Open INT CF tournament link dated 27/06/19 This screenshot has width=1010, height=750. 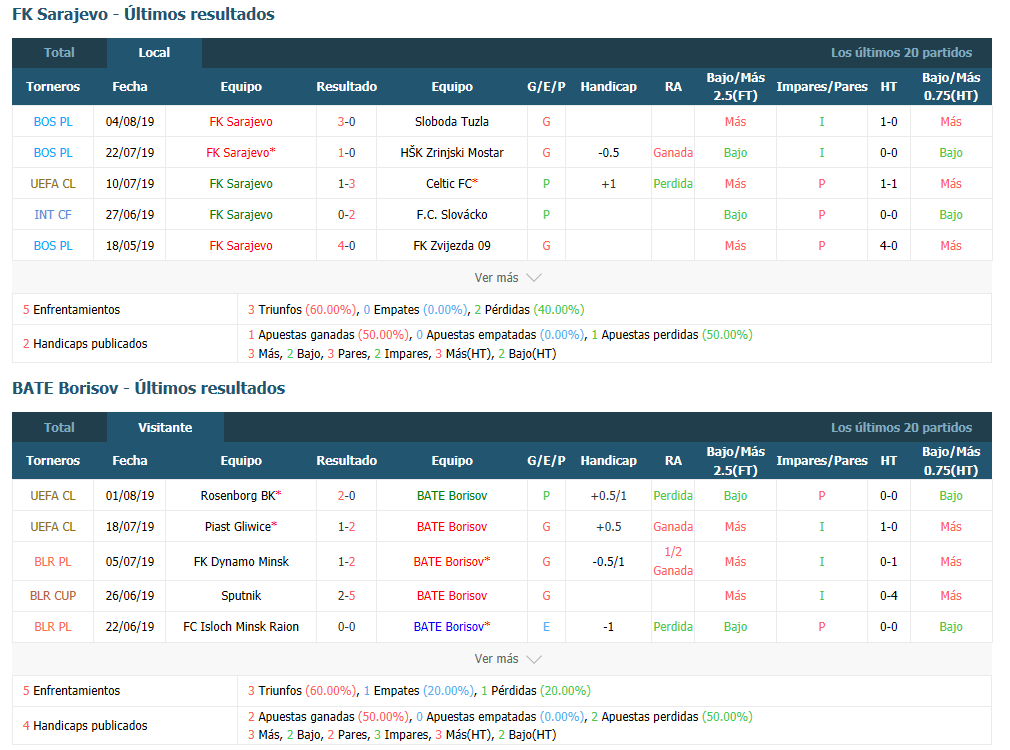53,215
